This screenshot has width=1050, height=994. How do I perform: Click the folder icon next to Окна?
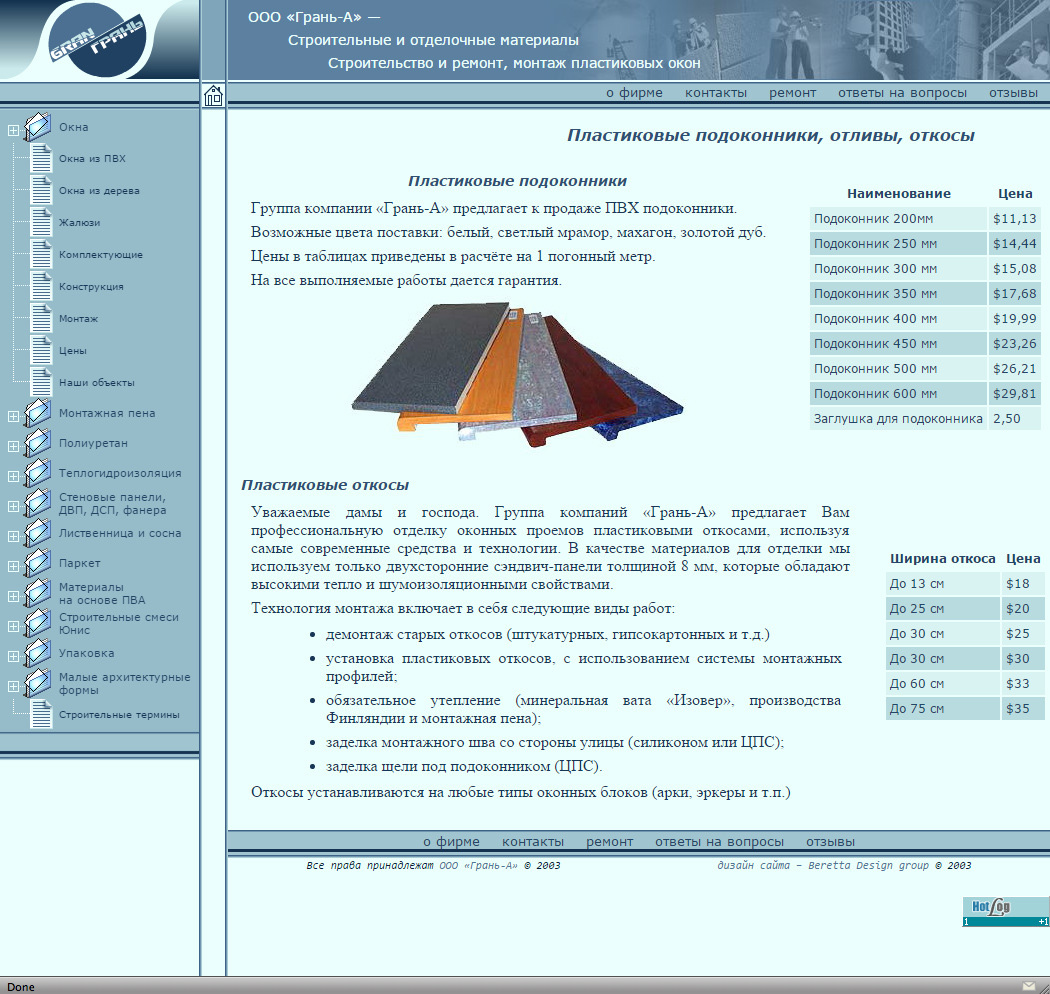coord(38,127)
